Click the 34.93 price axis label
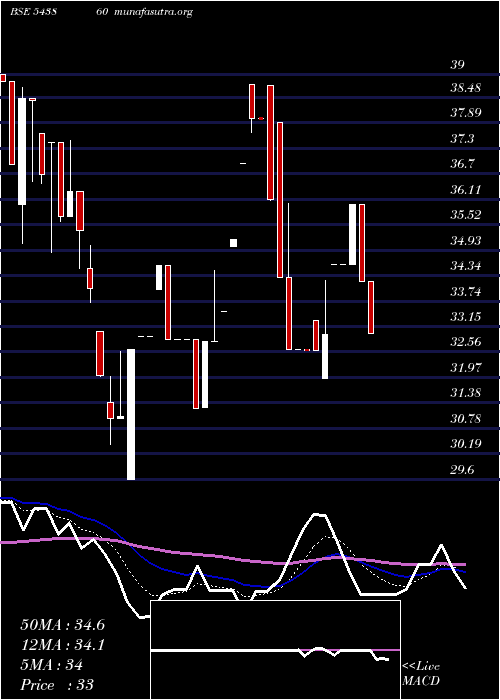Image resolution: width=500 pixels, height=700 pixels. pos(465,241)
